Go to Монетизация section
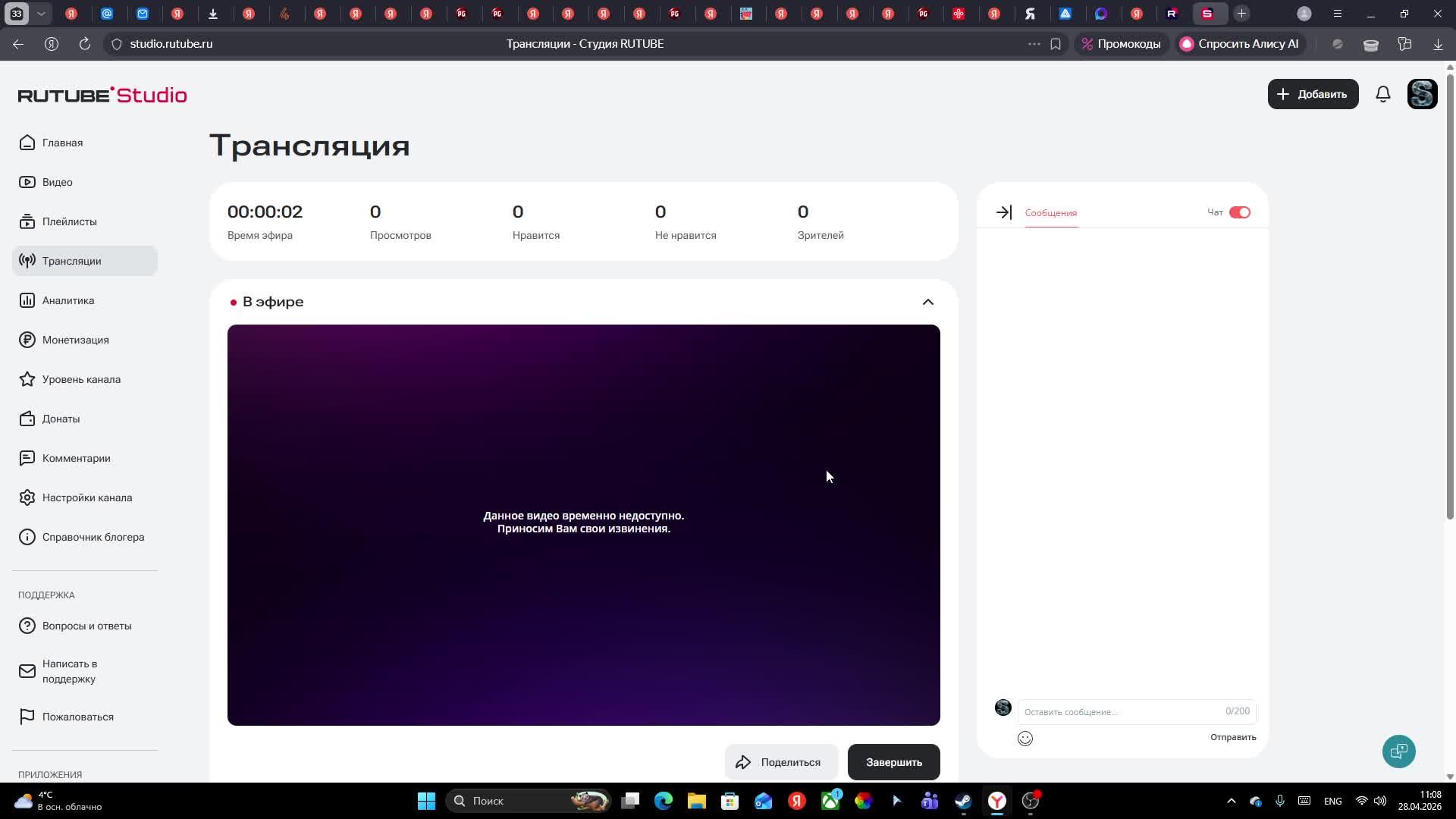This screenshot has height=819, width=1456. coord(75,340)
